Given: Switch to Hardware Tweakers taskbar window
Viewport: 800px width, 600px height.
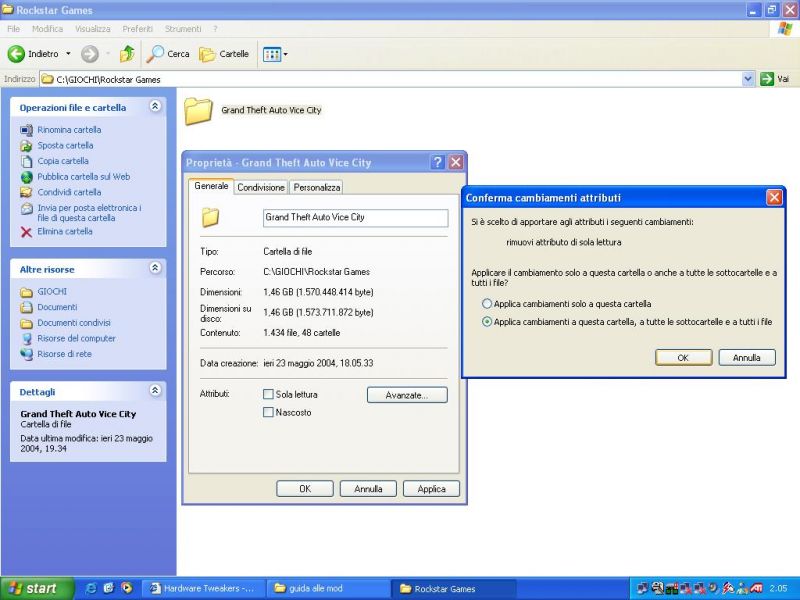Looking at the screenshot, I should (203, 589).
